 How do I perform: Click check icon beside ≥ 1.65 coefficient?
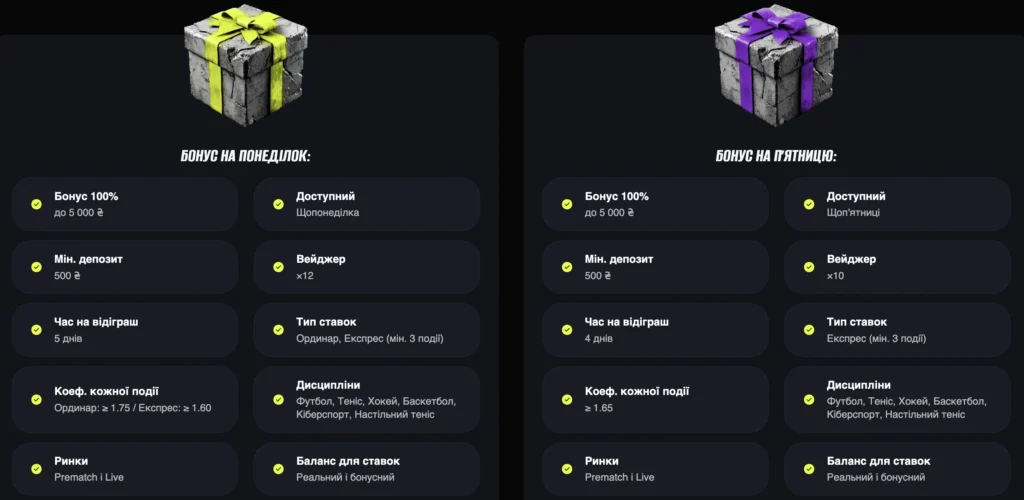[x=566, y=399]
